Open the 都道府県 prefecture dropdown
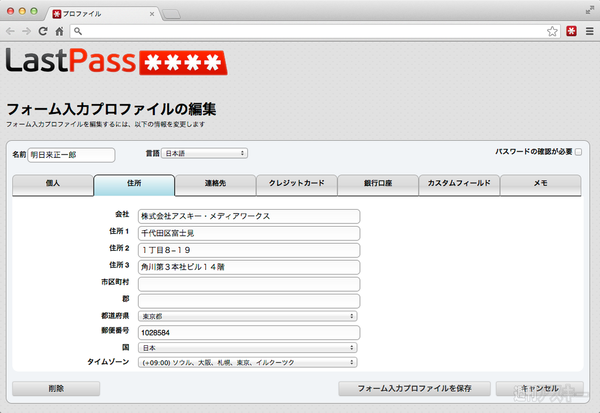600x413 pixels. (248, 316)
